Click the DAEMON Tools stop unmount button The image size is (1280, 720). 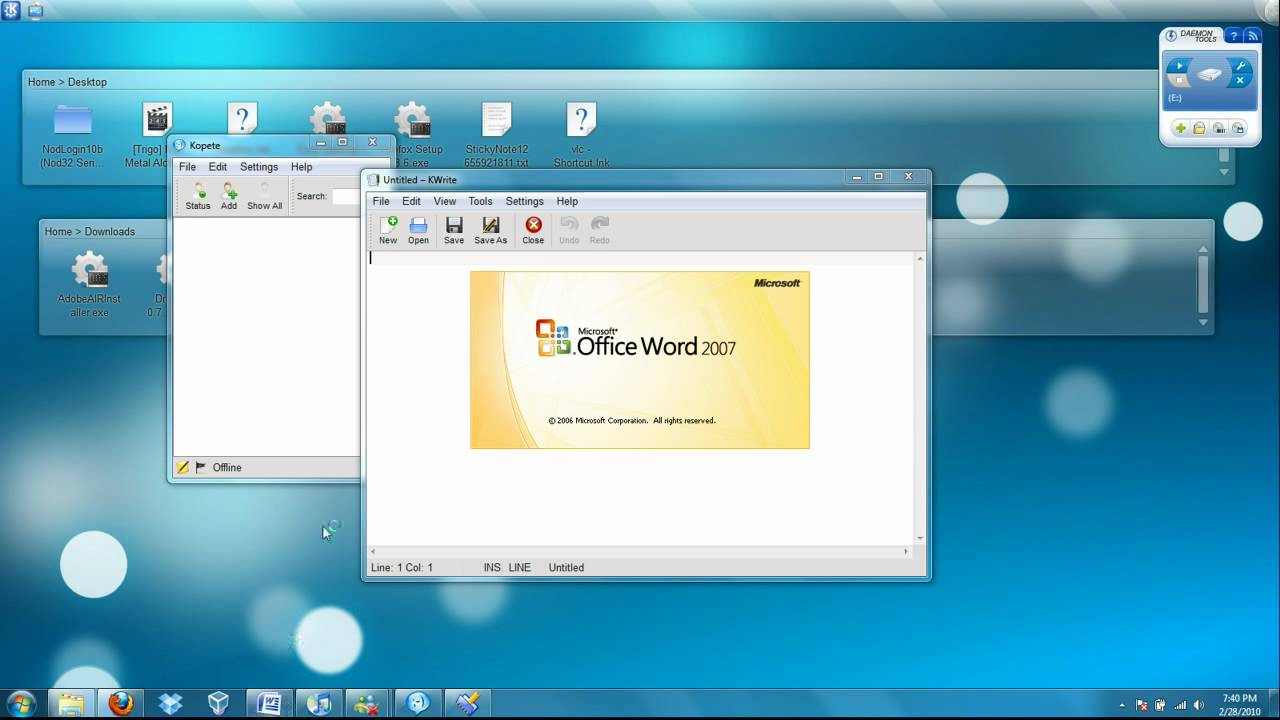(x=1180, y=80)
